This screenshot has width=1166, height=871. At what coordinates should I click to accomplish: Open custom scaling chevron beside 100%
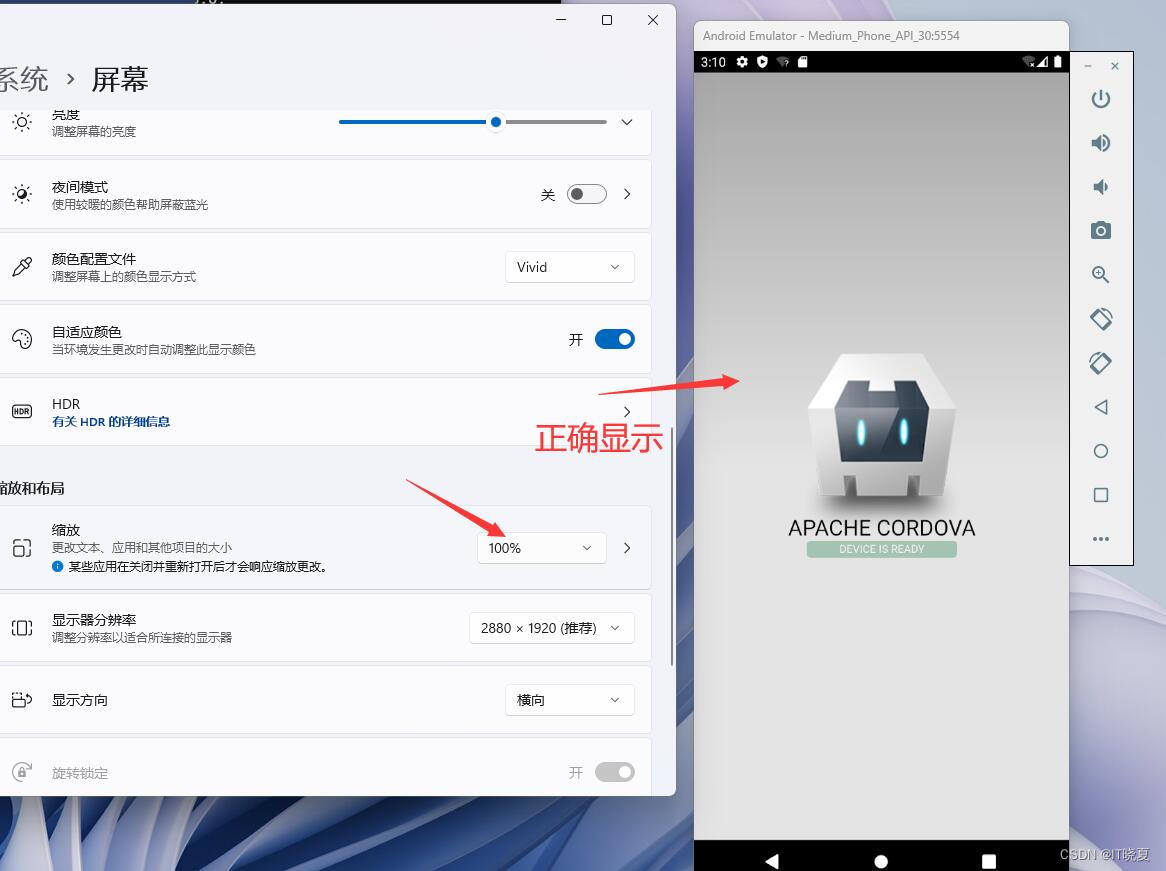(627, 548)
